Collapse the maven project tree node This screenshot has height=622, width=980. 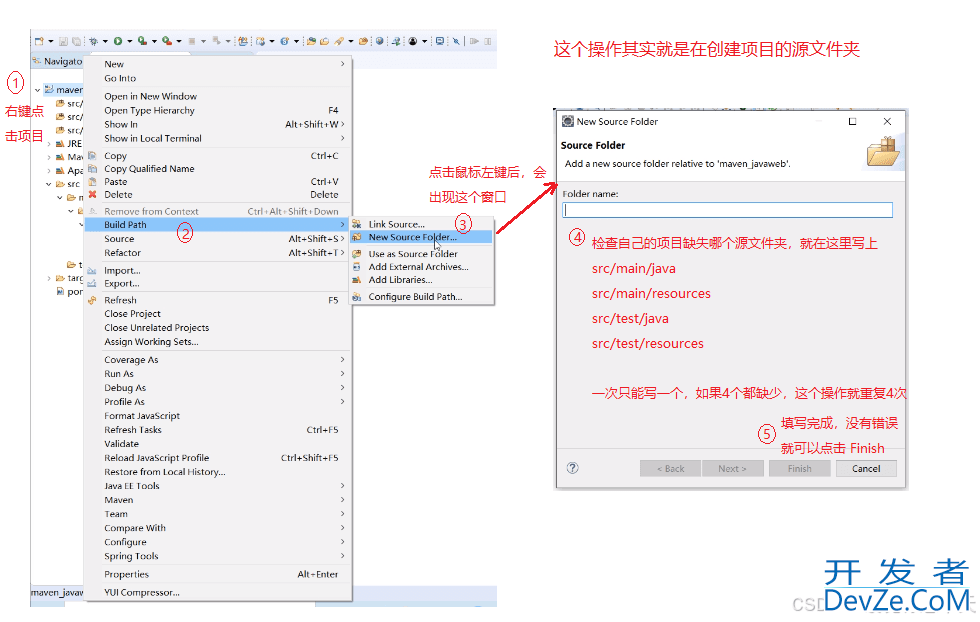click(x=38, y=90)
